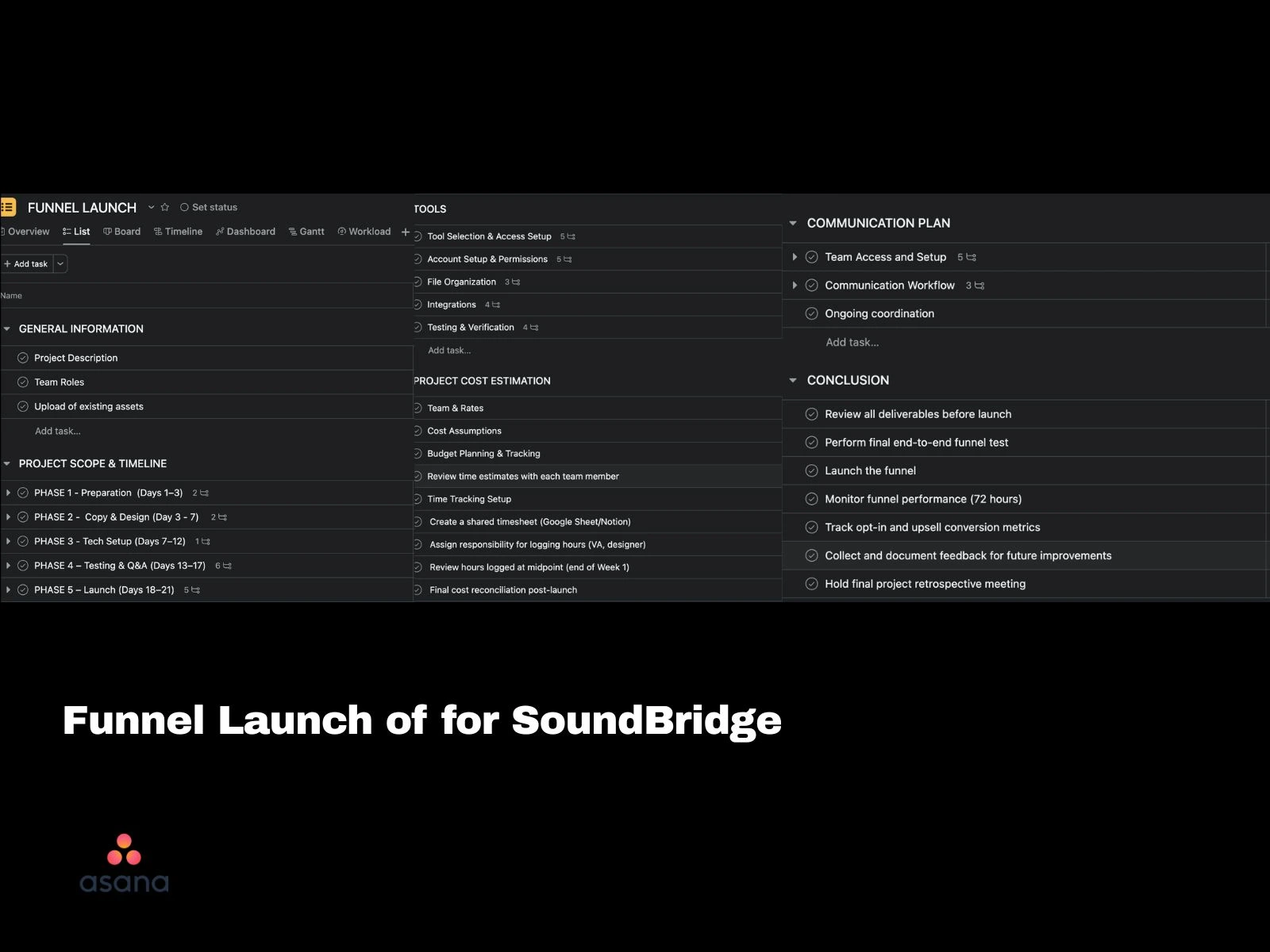Expand PHASE 5 – Launch subtasks
The width and height of the screenshot is (1270, 952).
point(8,590)
